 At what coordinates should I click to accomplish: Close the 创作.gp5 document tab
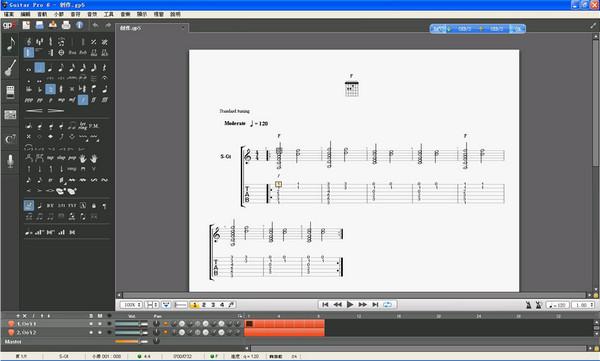[183, 28]
